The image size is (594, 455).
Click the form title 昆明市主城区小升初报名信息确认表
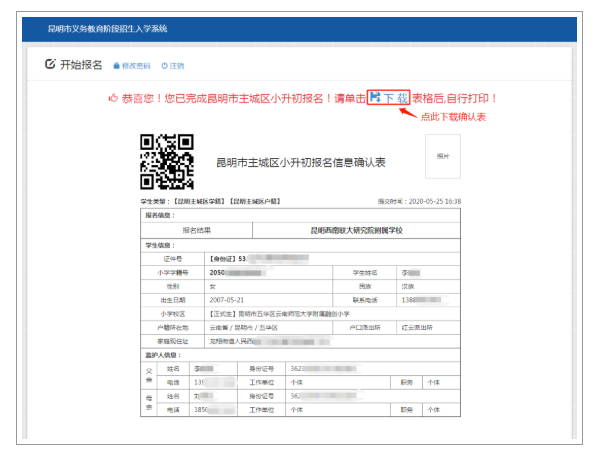301,163
